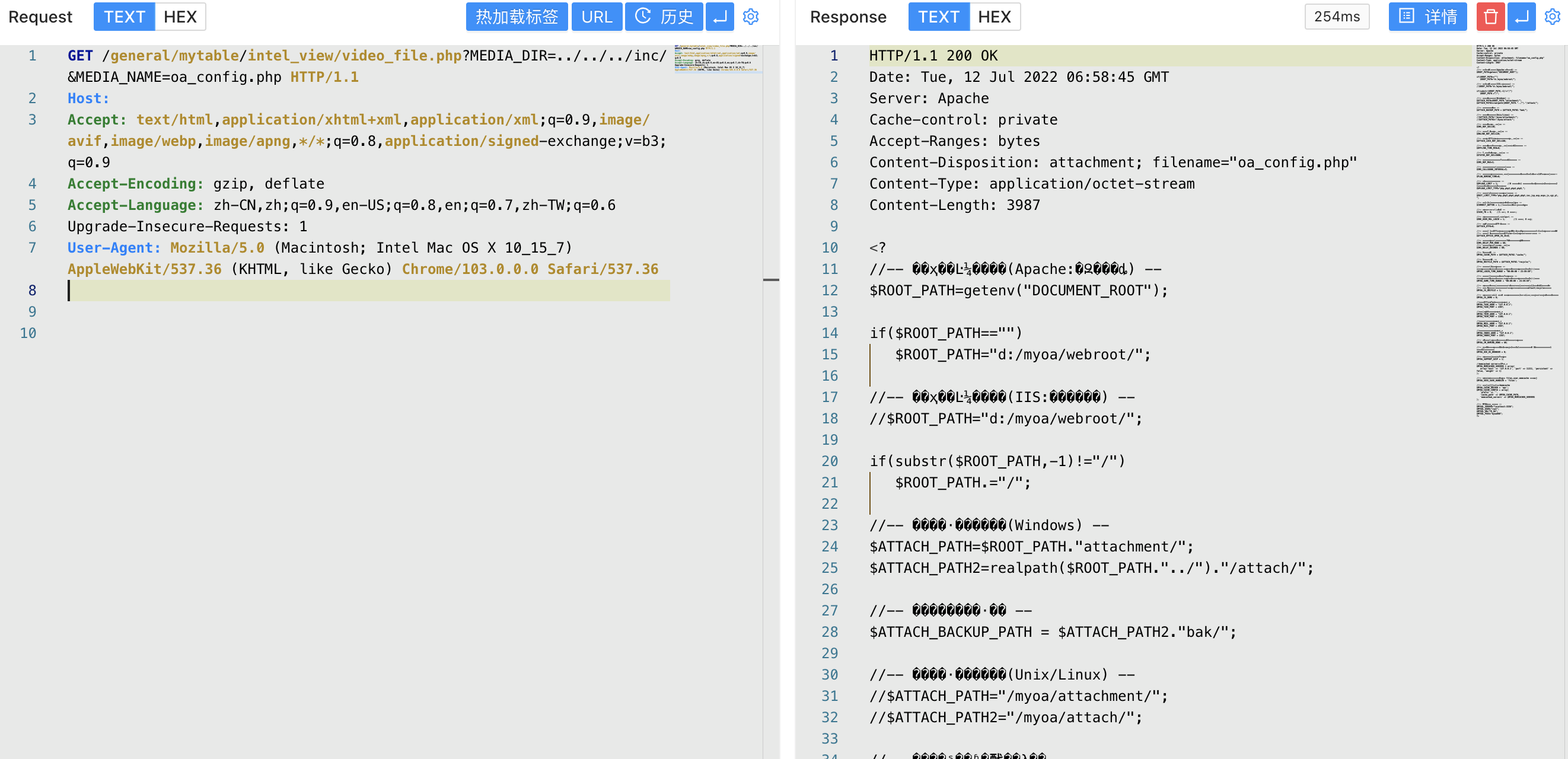Viewport: 1568px width, 759px height.
Task: Click the Host header line
Action: 89,98
